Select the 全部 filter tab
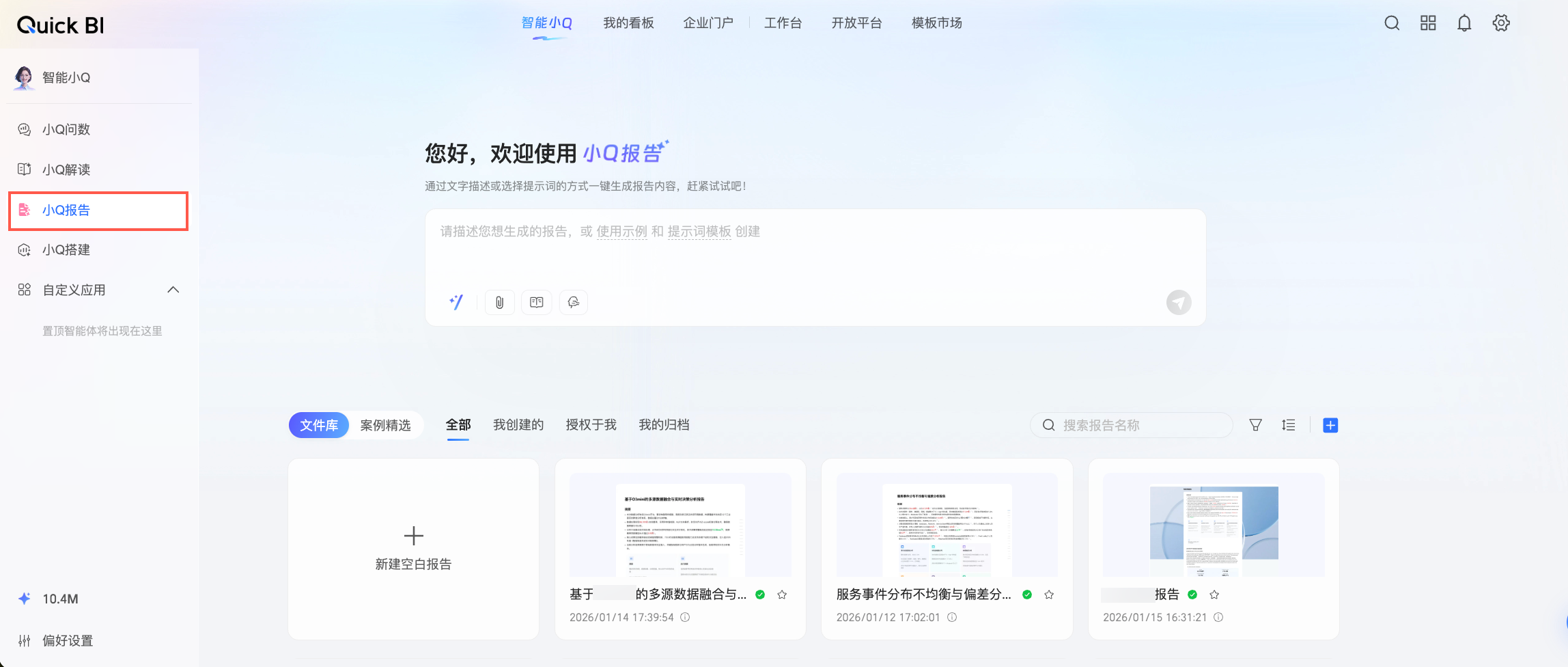Viewport: 1568px width, 667px height. pyautogui.click(x=458, y=425)
